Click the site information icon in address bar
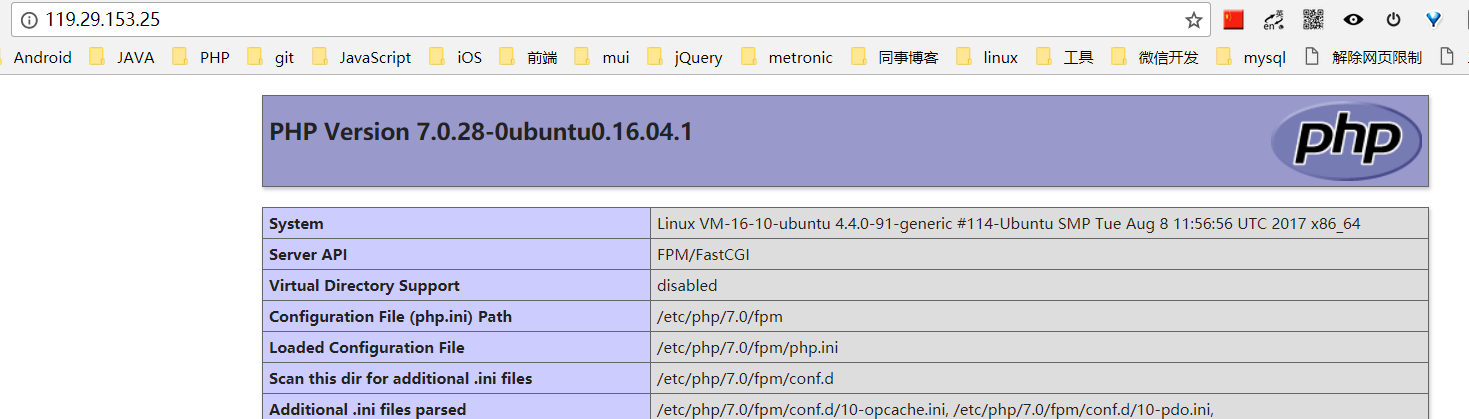The width and height of the screenshot is (1469, 419). pyautogui.click(x=28, y=19)
